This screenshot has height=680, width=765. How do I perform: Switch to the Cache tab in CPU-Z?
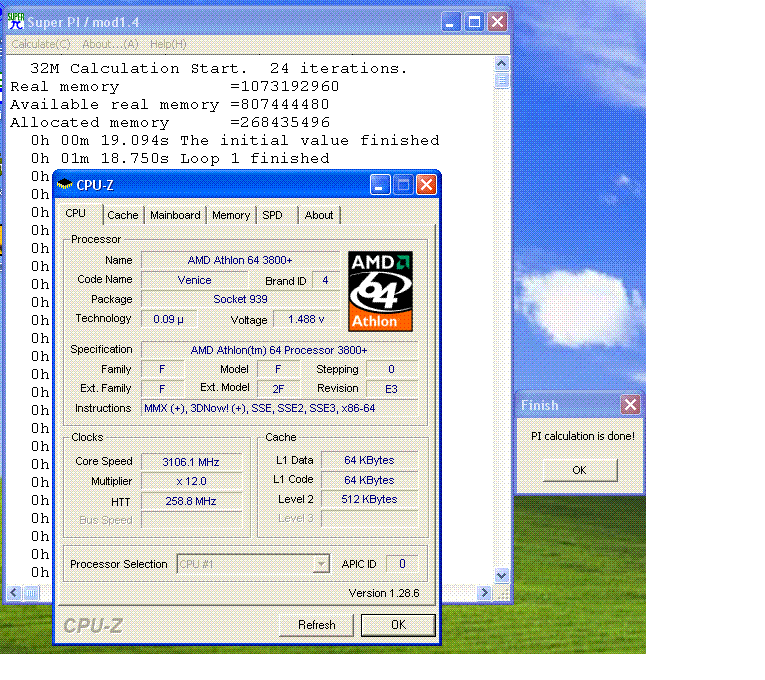point(122,215)
